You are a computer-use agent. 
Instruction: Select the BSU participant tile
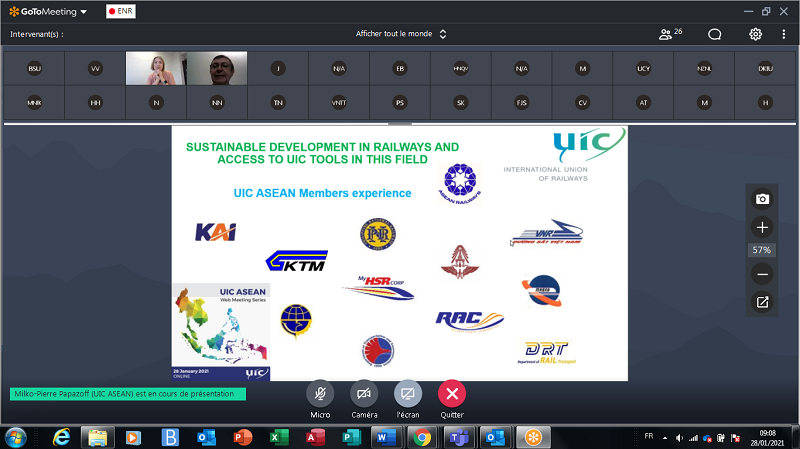[x=34, y=69]
